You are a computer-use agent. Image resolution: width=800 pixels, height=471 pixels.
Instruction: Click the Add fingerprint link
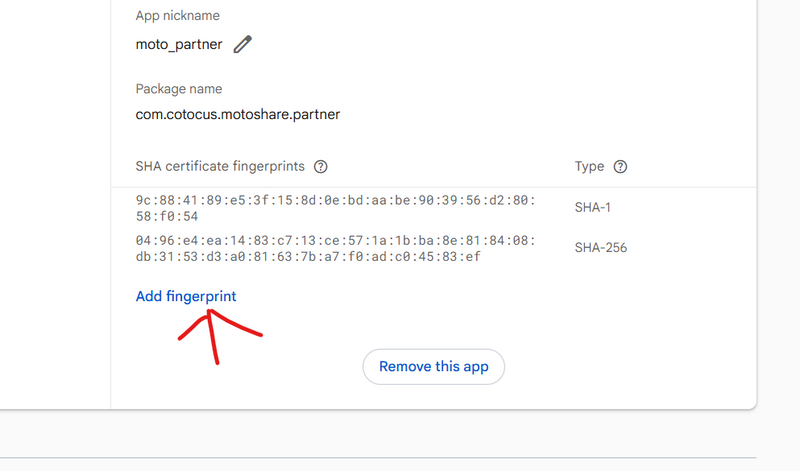pyautogui.click(x=186, y=296)
